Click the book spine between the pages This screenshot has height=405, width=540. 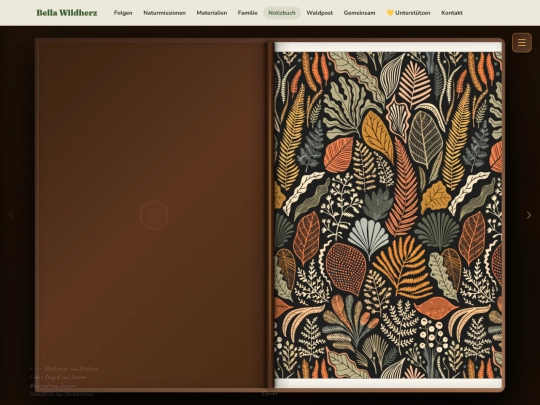[x=270, y=215]
